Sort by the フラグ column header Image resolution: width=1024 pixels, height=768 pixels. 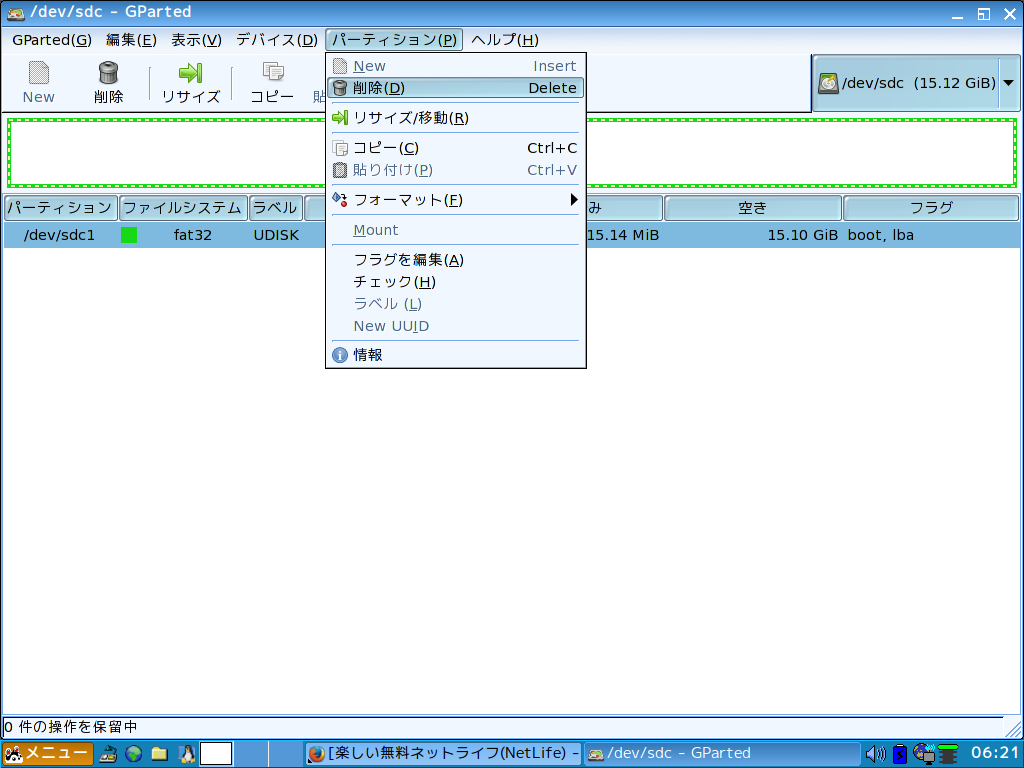(931, 208)
